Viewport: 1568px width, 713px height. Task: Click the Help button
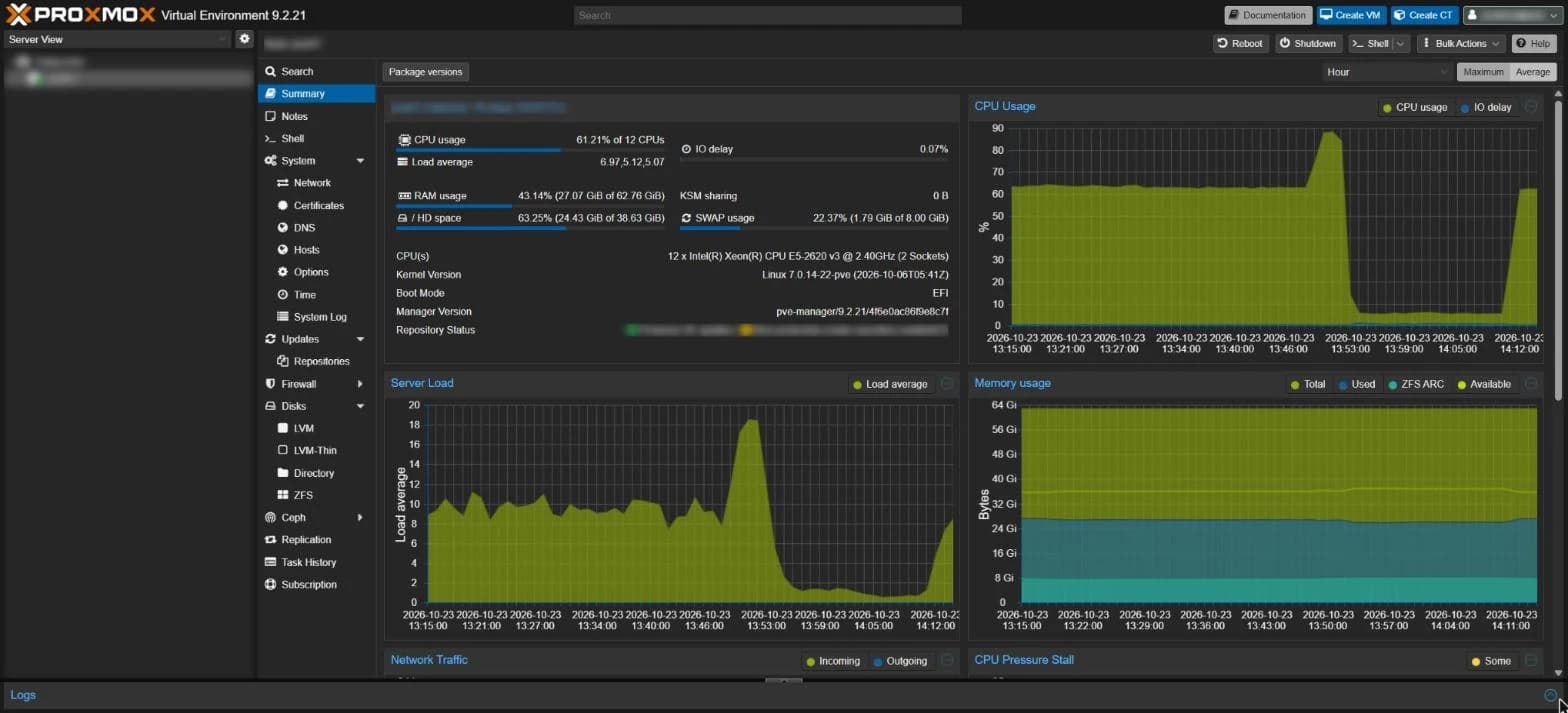(x=1534, y=44)
